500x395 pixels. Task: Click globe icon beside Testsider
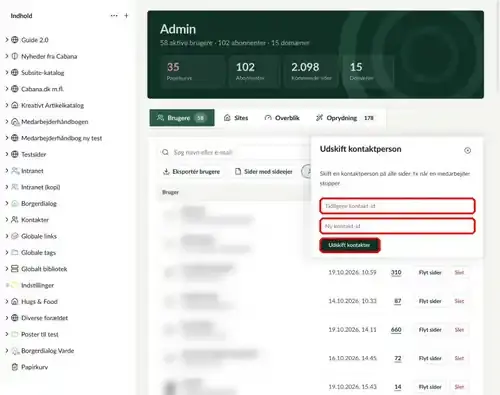click(15, 154)
